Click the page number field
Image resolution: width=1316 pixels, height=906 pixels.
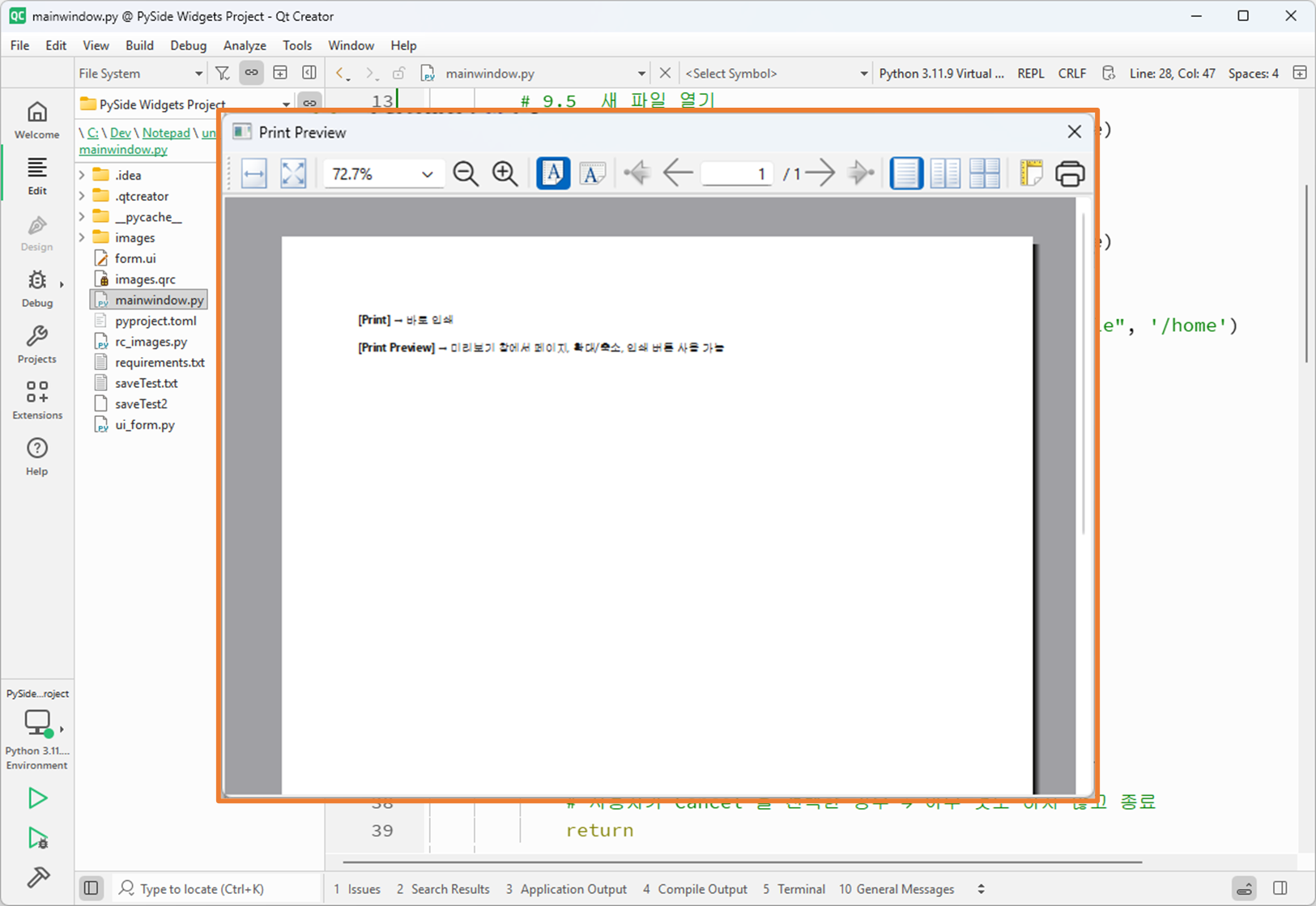[736, 173]
